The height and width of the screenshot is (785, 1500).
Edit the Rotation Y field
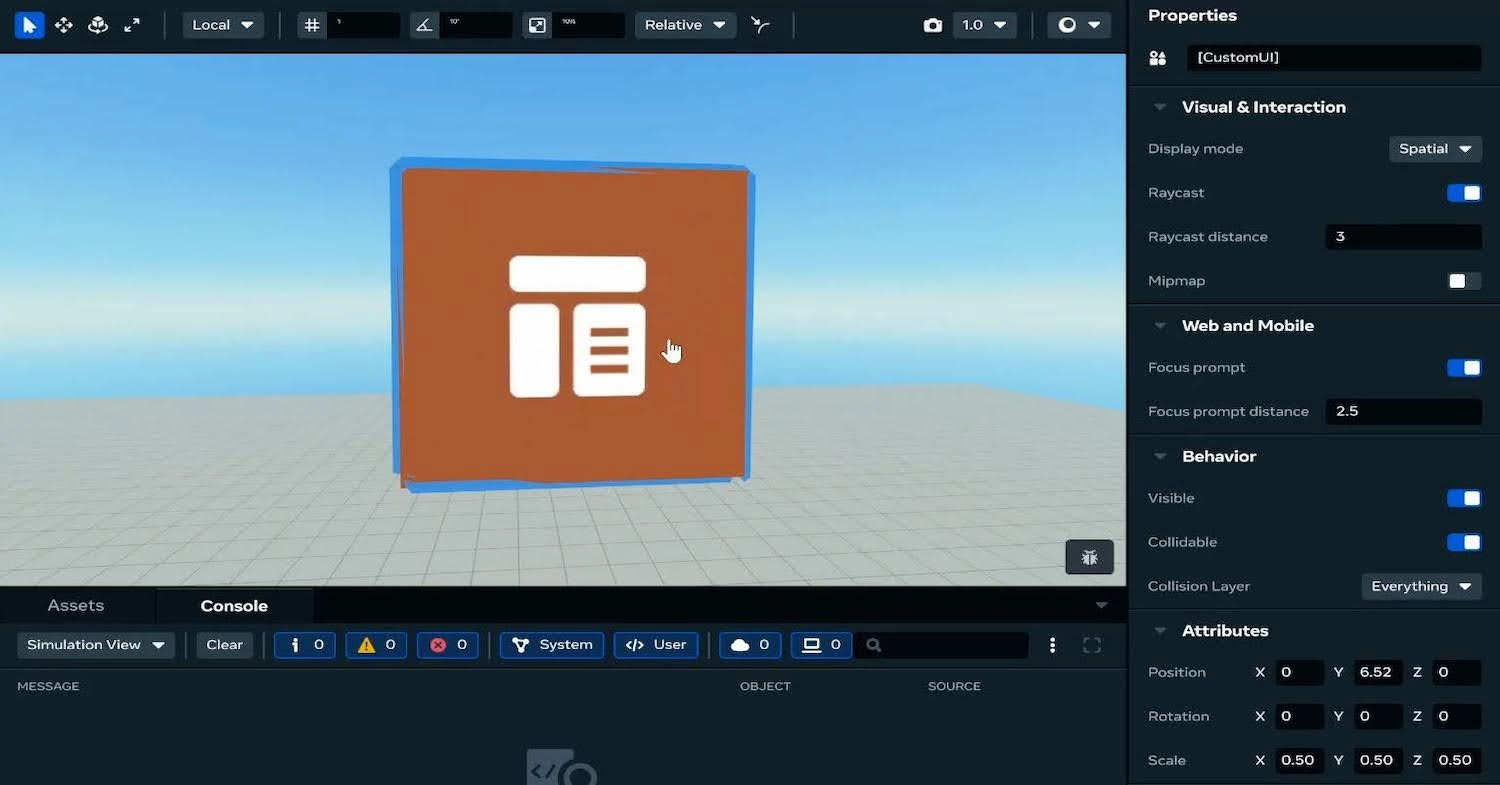[1378, 716]
